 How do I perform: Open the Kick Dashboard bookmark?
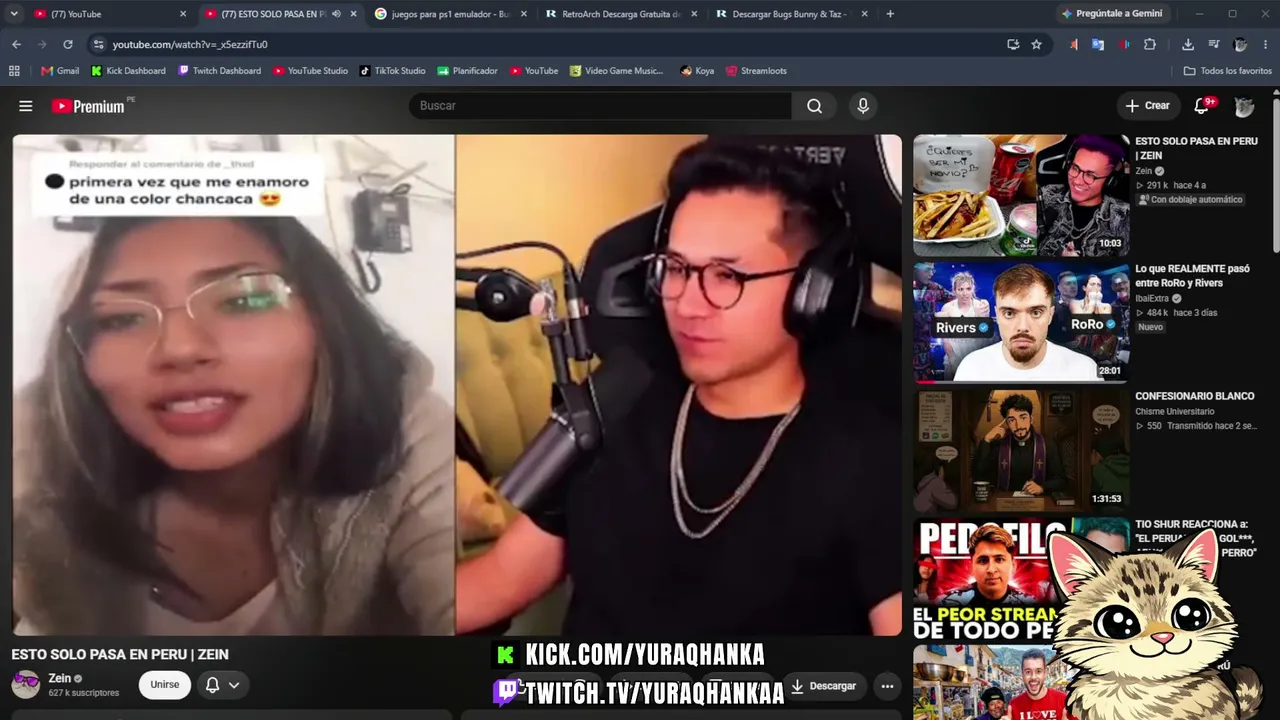(128, 71)
